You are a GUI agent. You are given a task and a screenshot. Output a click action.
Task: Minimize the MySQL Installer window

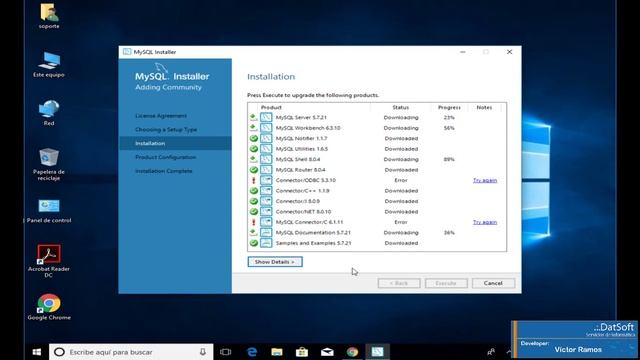pos(463,52)
